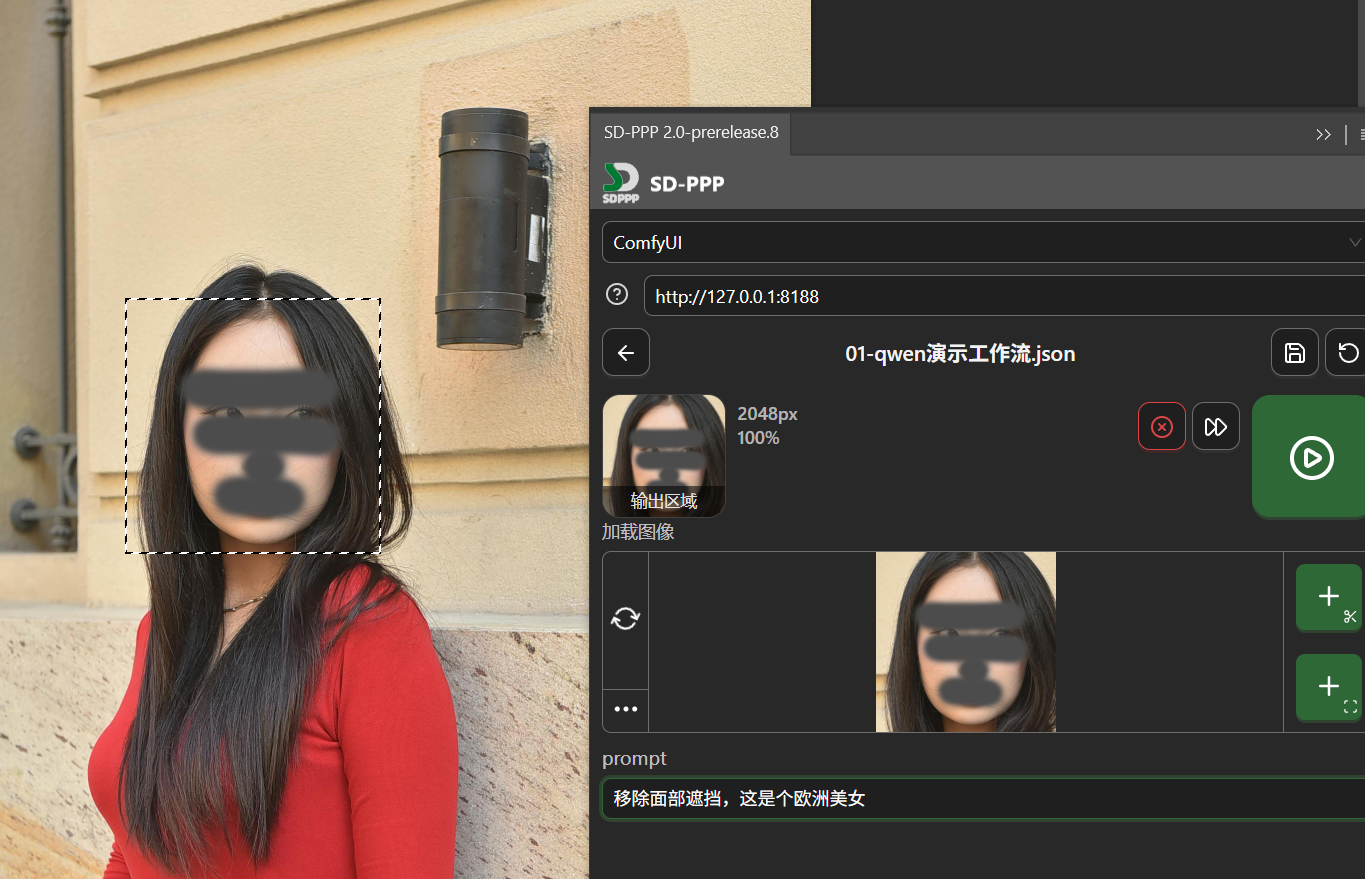Go back using the left arrow button
This screenshot has height=879, width=1365.
click(x=626, y=353)
